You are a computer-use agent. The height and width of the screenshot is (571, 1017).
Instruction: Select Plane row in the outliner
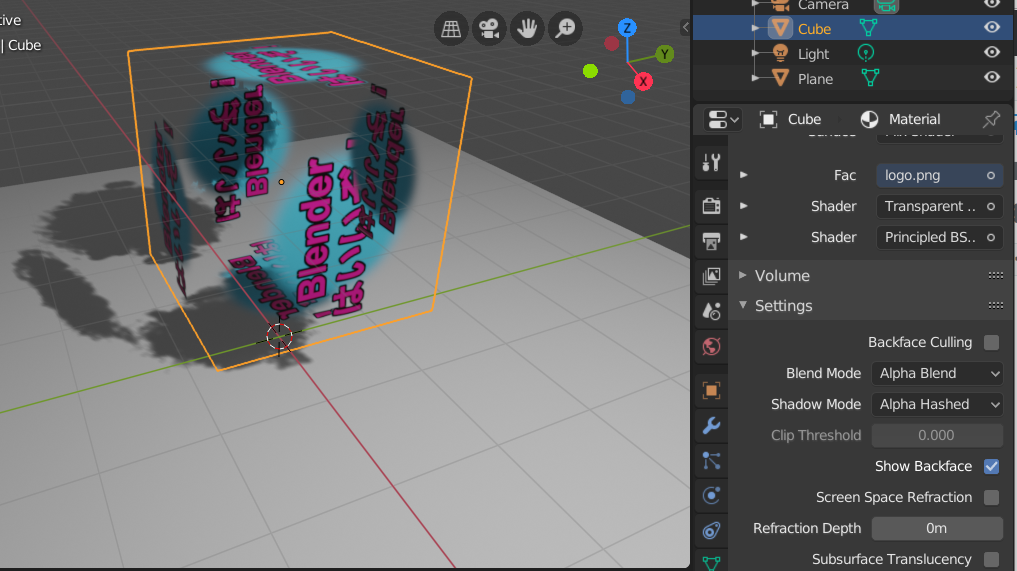(x=852, y=78)
